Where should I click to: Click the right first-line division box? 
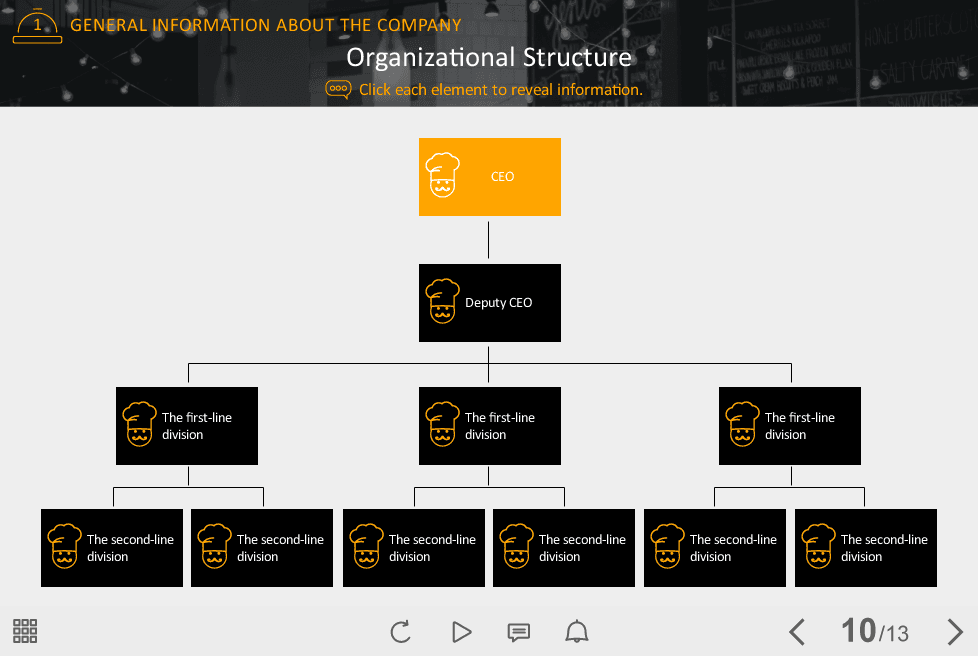coord(790,426)
